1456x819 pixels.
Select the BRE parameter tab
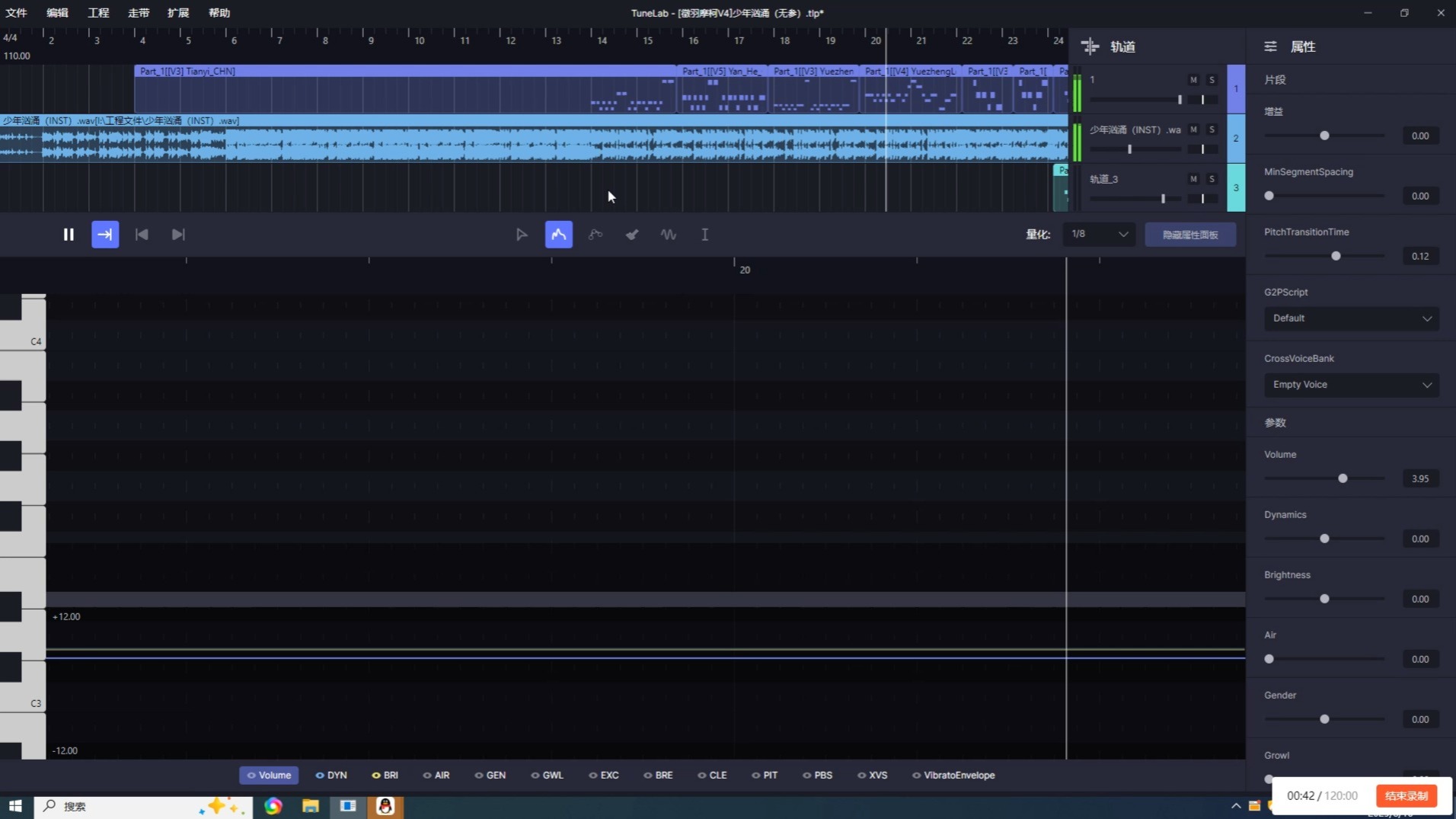[658, 776]
